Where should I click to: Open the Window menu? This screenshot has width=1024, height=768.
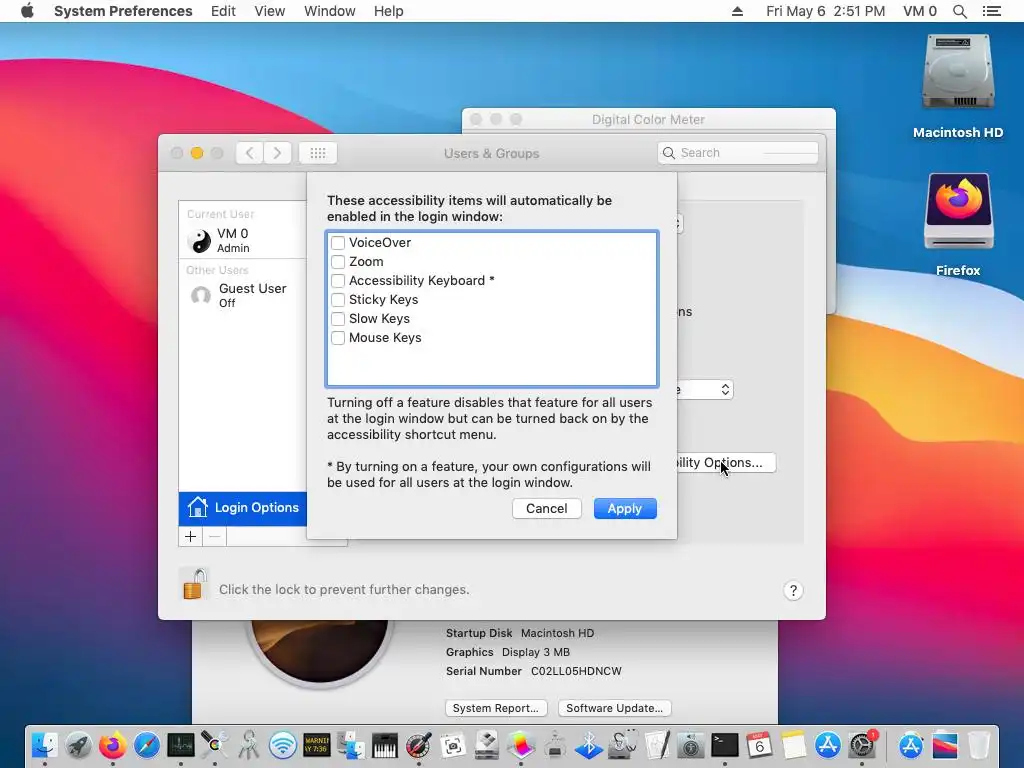(330, 11)
